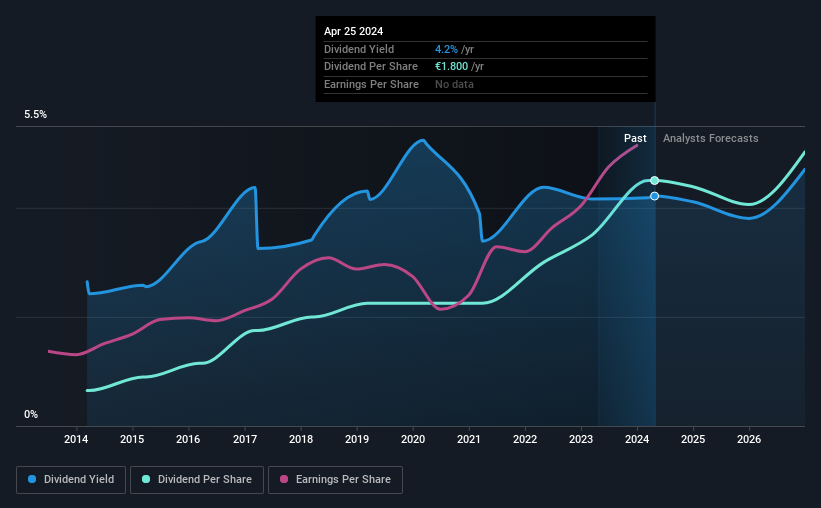Click the 2025 x-axis label
The height and width of the screenshot is (508, 821).
[693, 439]
